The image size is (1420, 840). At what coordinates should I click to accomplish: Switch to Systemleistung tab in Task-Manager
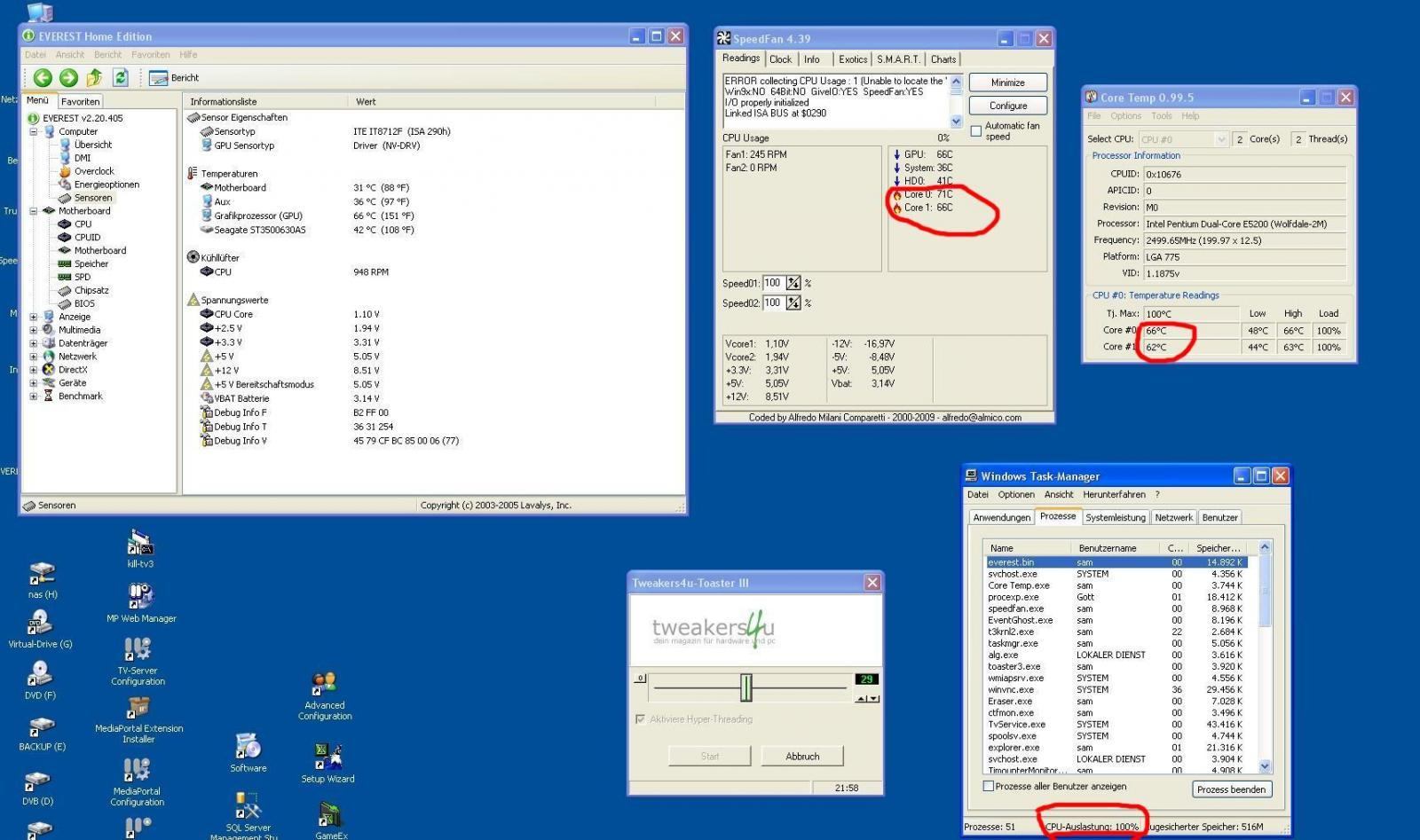point(1116,517)
